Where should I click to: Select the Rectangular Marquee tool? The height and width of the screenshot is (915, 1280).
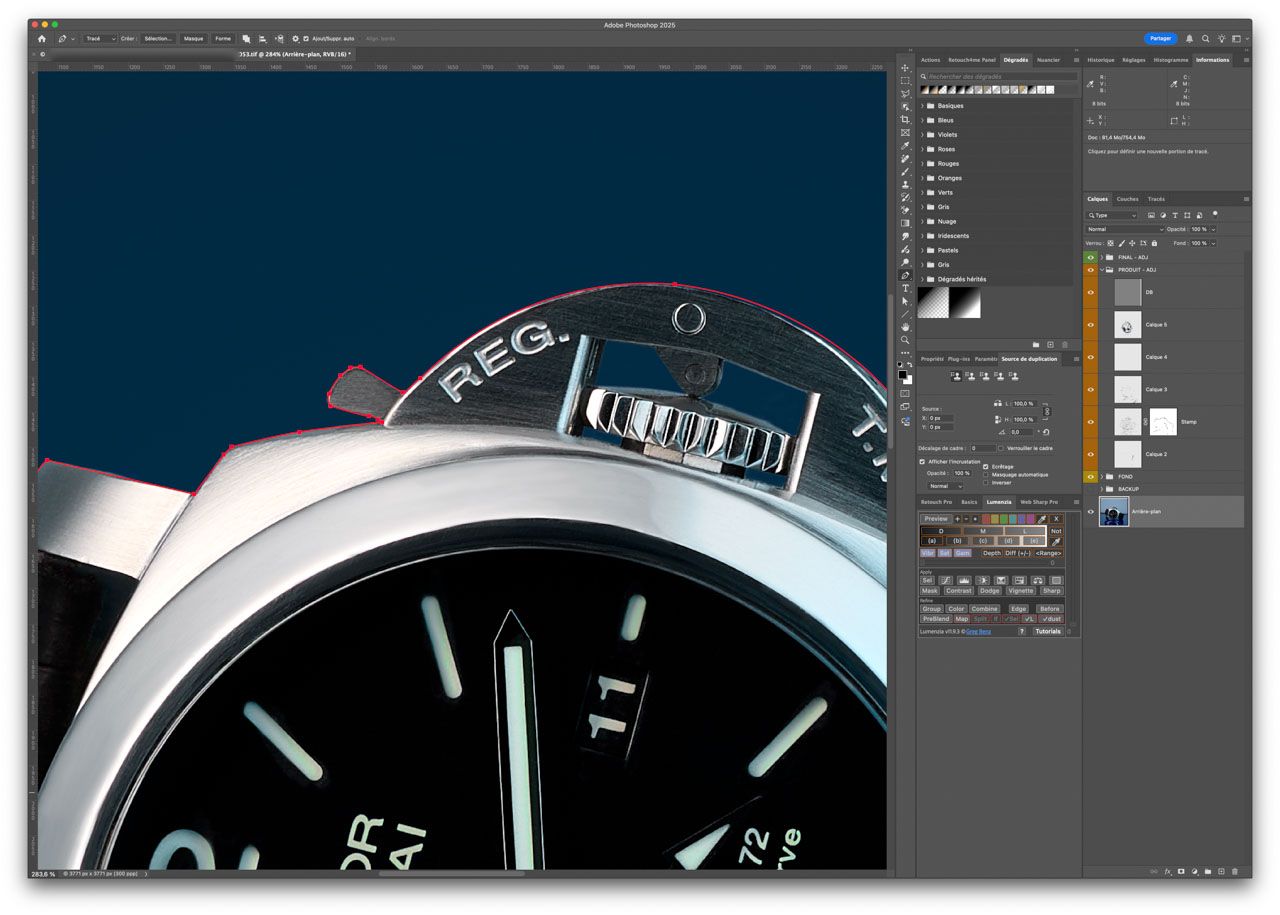[x=905, y=81]
